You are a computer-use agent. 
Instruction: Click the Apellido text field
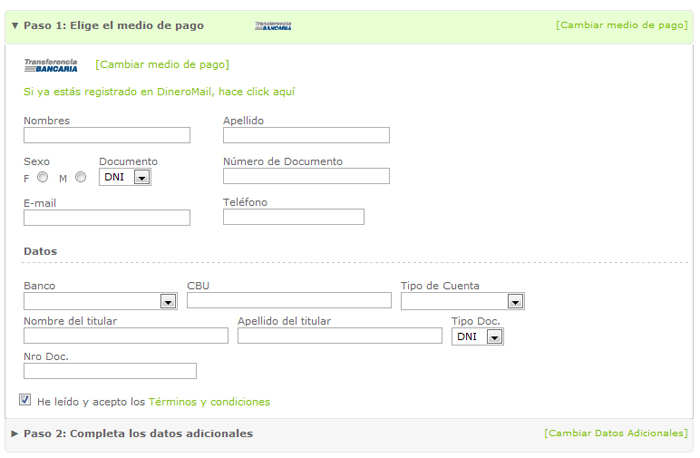click(x=306, y=135)
